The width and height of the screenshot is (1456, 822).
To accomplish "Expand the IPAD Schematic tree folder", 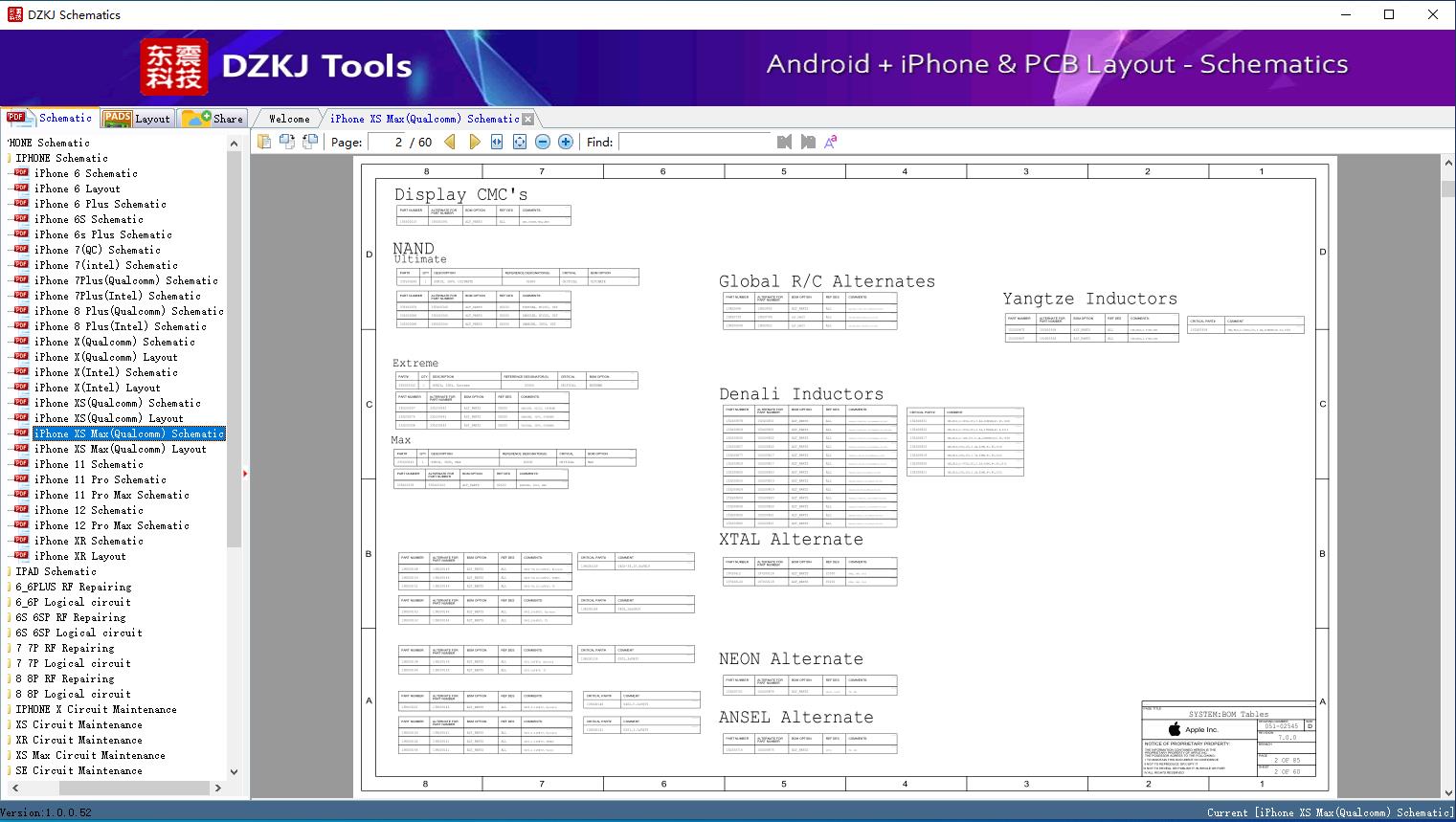I will [x=56, y=571].
